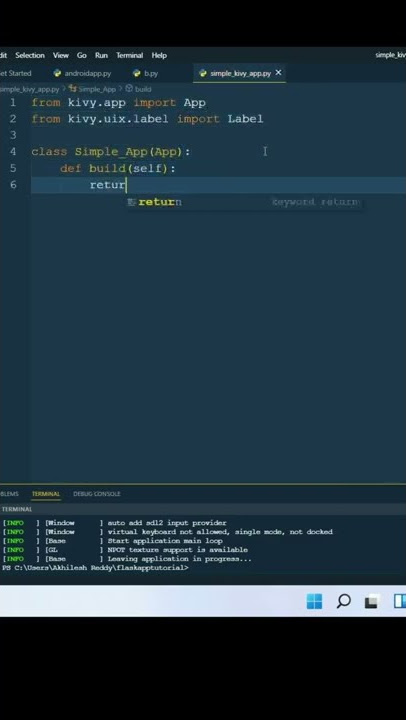This screenshot has width=406, height=720.
Task: Open Task View on the taskbar
Action: tap(372, 601)
